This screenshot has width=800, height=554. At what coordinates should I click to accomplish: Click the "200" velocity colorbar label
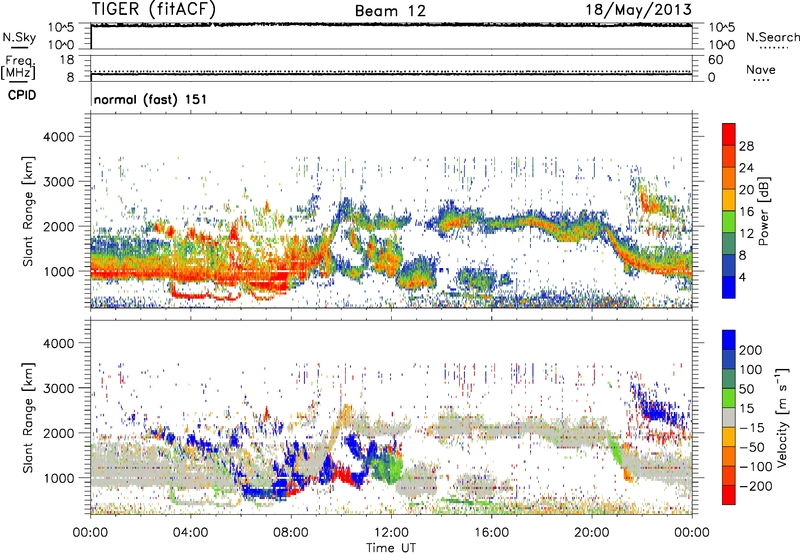pos(751,350)
